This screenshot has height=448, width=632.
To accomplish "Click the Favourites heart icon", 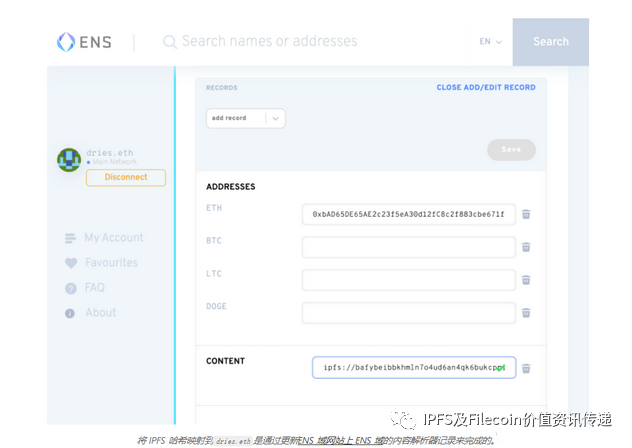I will pos(71,263).
